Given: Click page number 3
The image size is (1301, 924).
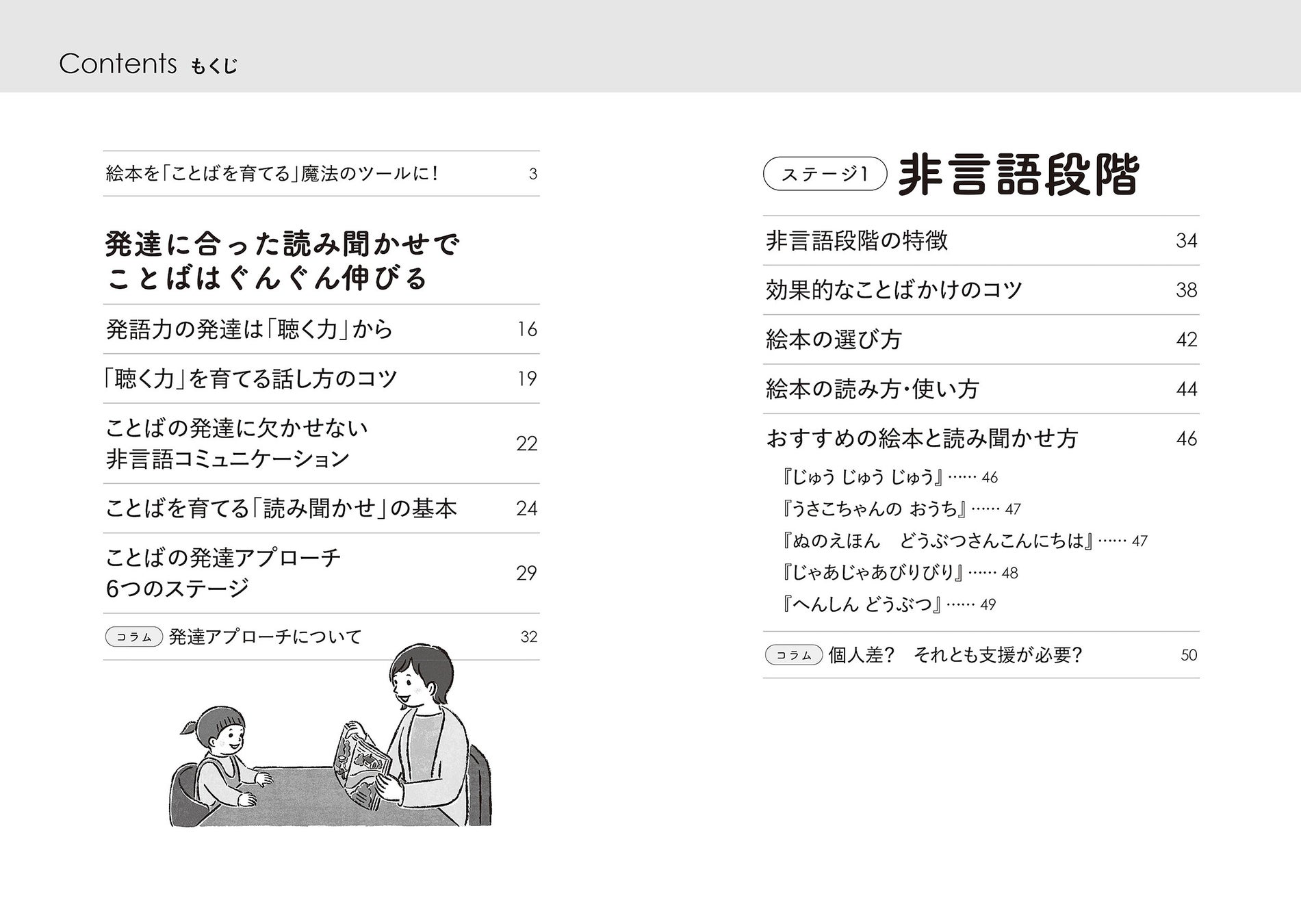Looking at the screenshot, I should tap(533, 174).
